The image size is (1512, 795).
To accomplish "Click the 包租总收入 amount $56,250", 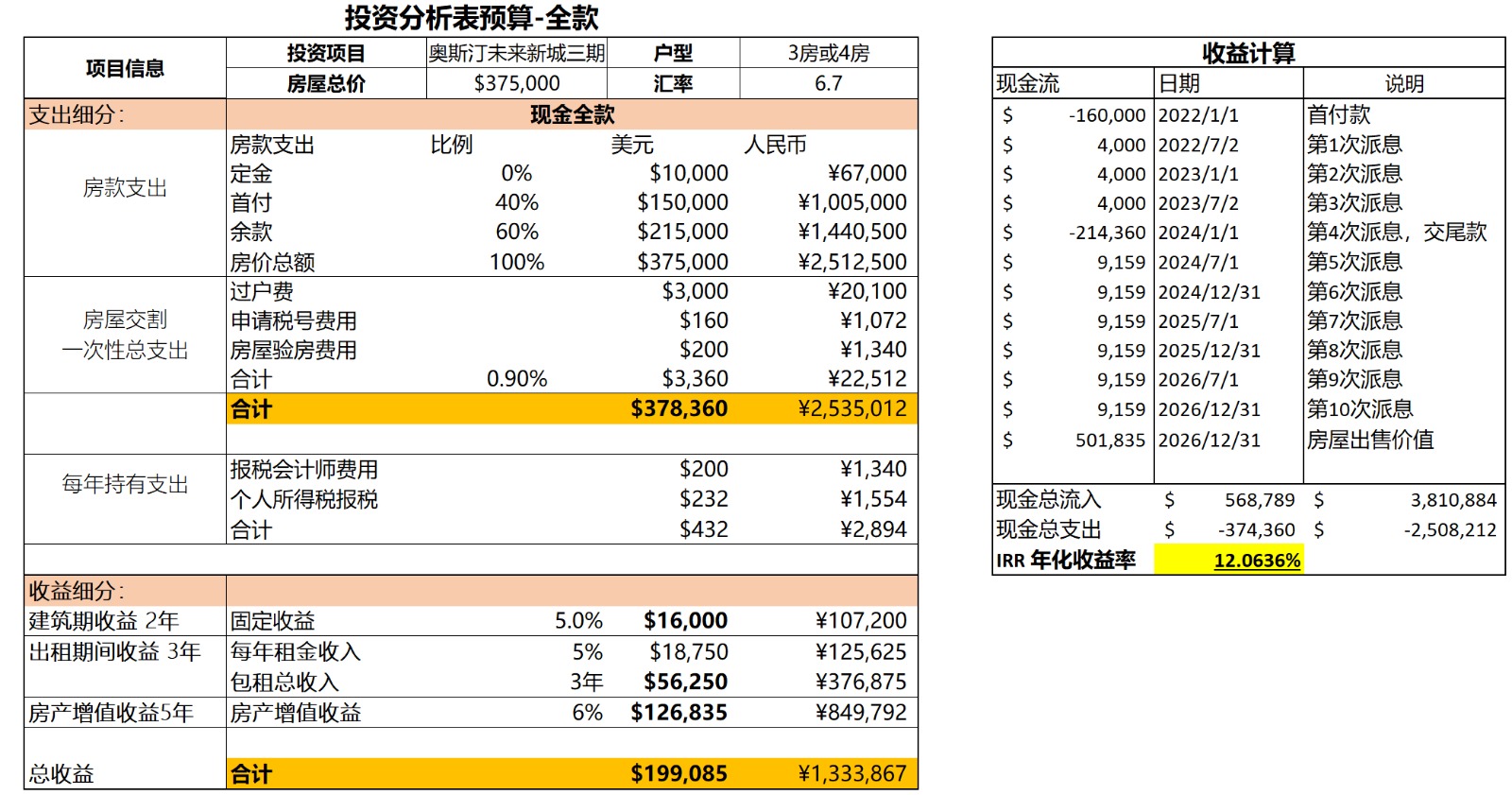I will (x=685, y=683).
